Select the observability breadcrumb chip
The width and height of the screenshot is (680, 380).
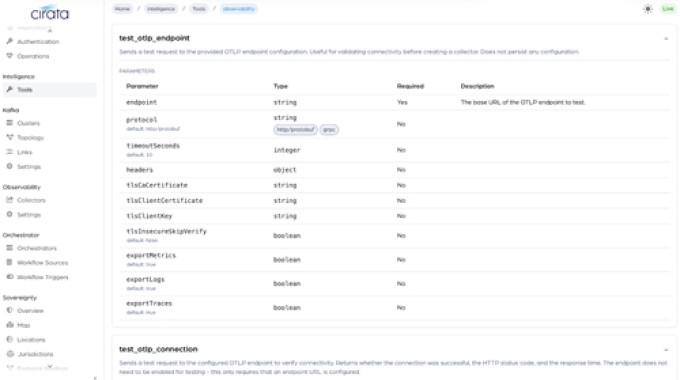pyautogui.click(x=239, y=9)
